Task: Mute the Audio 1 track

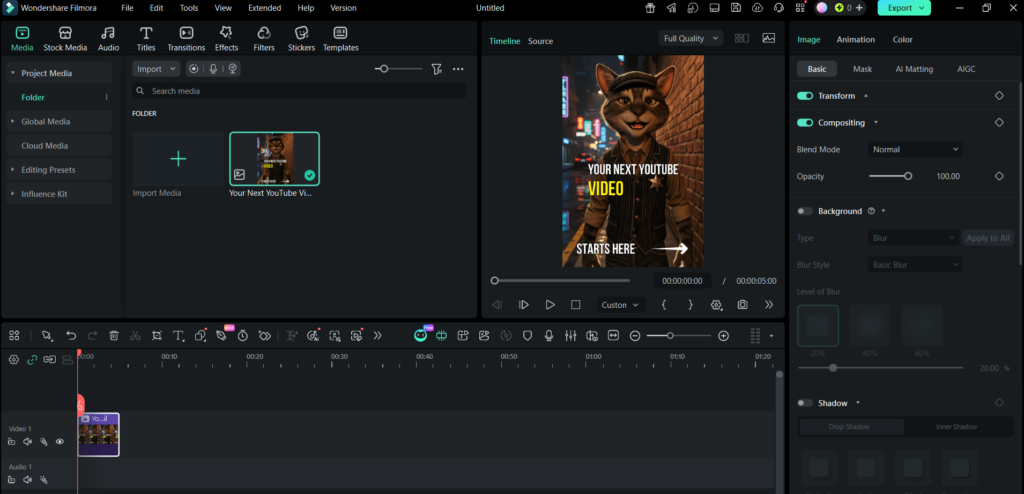Action: (27, 480)
